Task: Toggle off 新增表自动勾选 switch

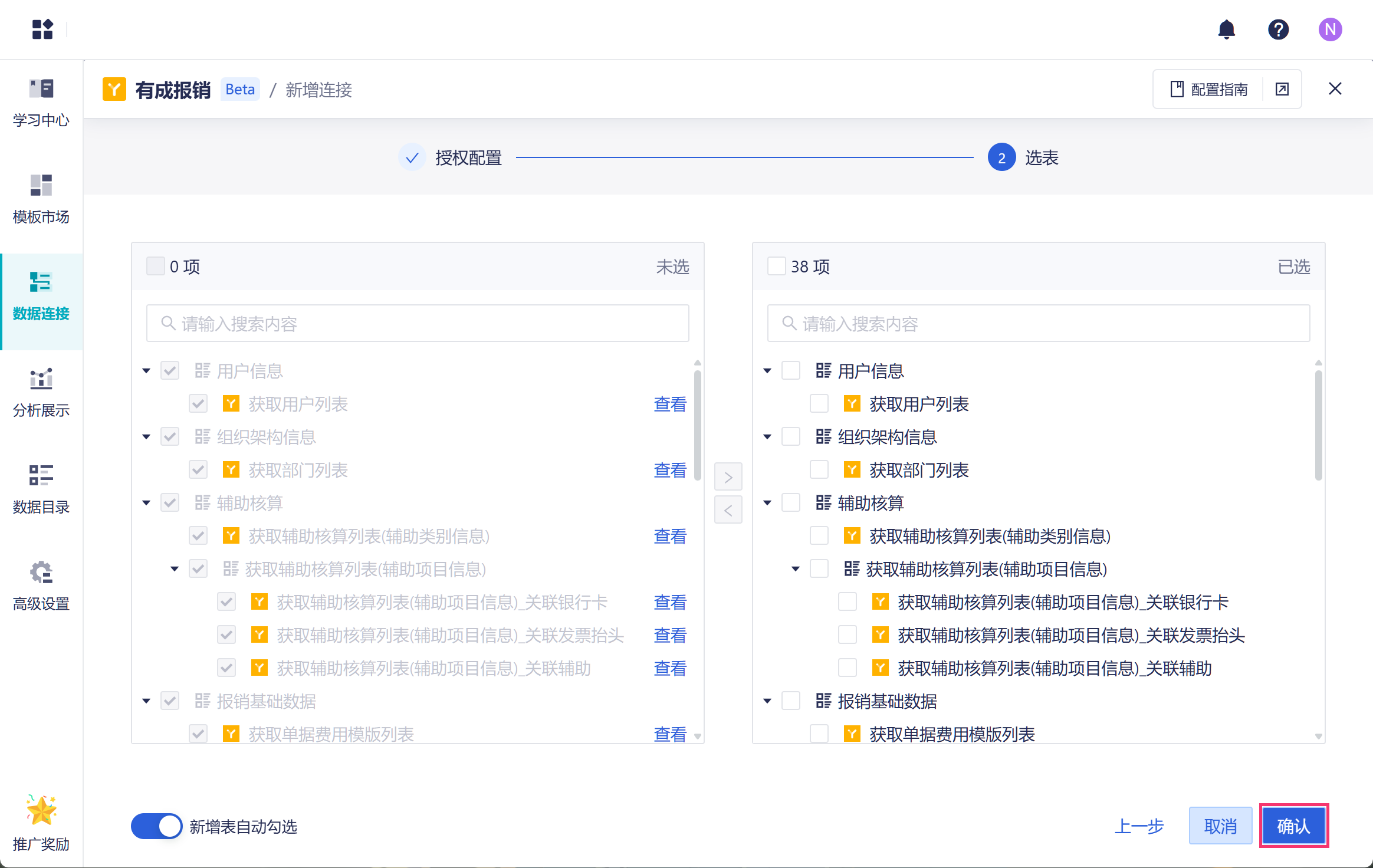Action: [x=156, y=826]
